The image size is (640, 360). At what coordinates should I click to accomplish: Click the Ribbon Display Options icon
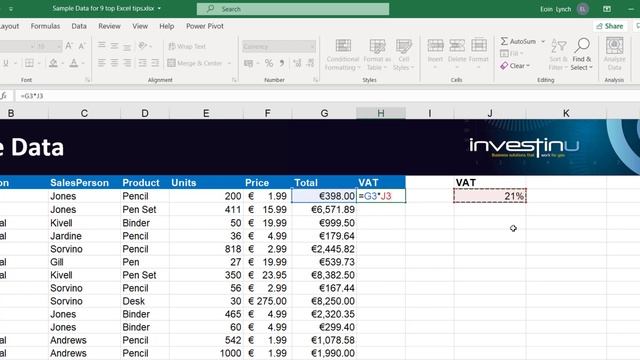607,9
